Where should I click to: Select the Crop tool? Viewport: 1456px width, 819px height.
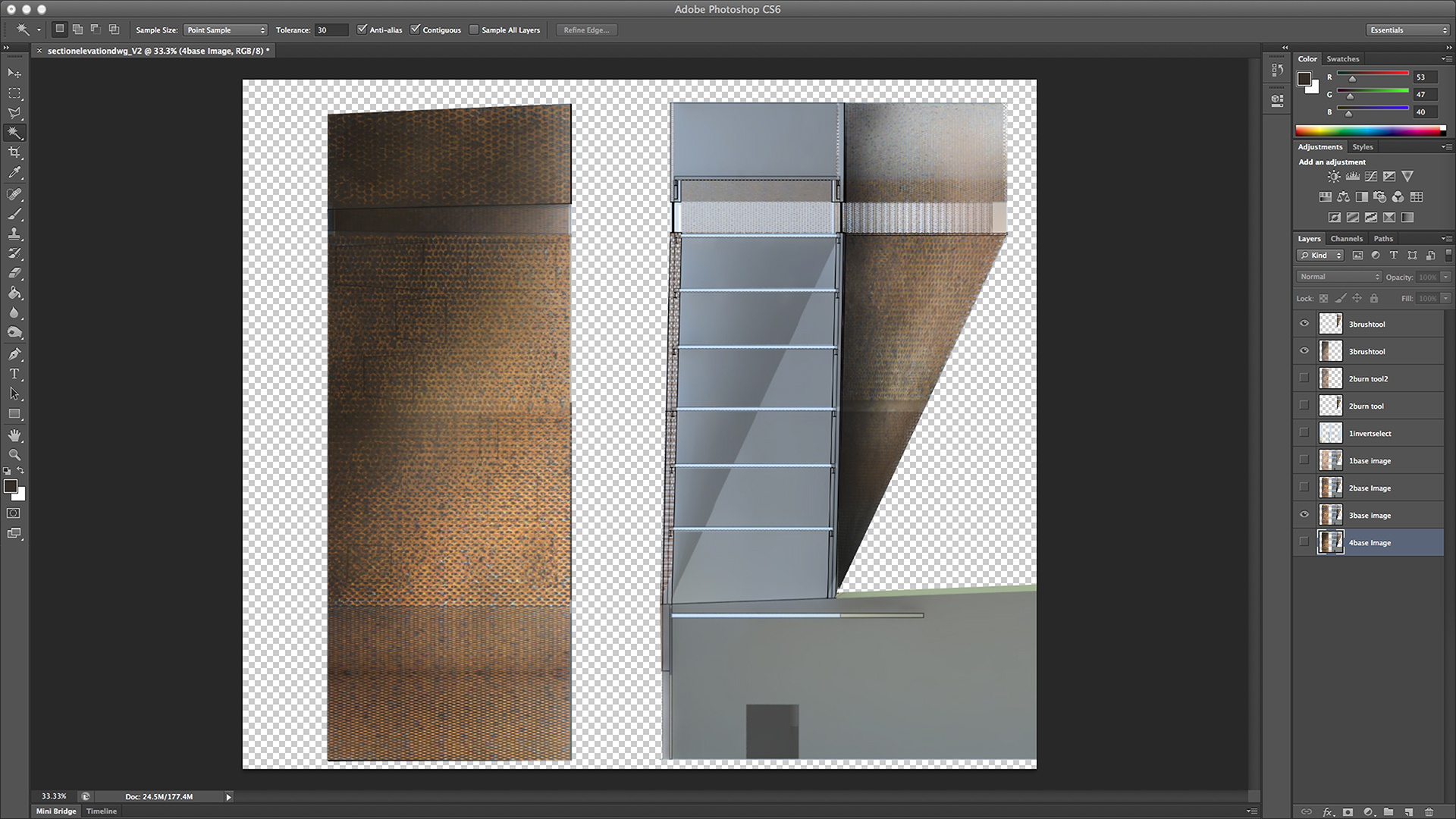[14, 152]
